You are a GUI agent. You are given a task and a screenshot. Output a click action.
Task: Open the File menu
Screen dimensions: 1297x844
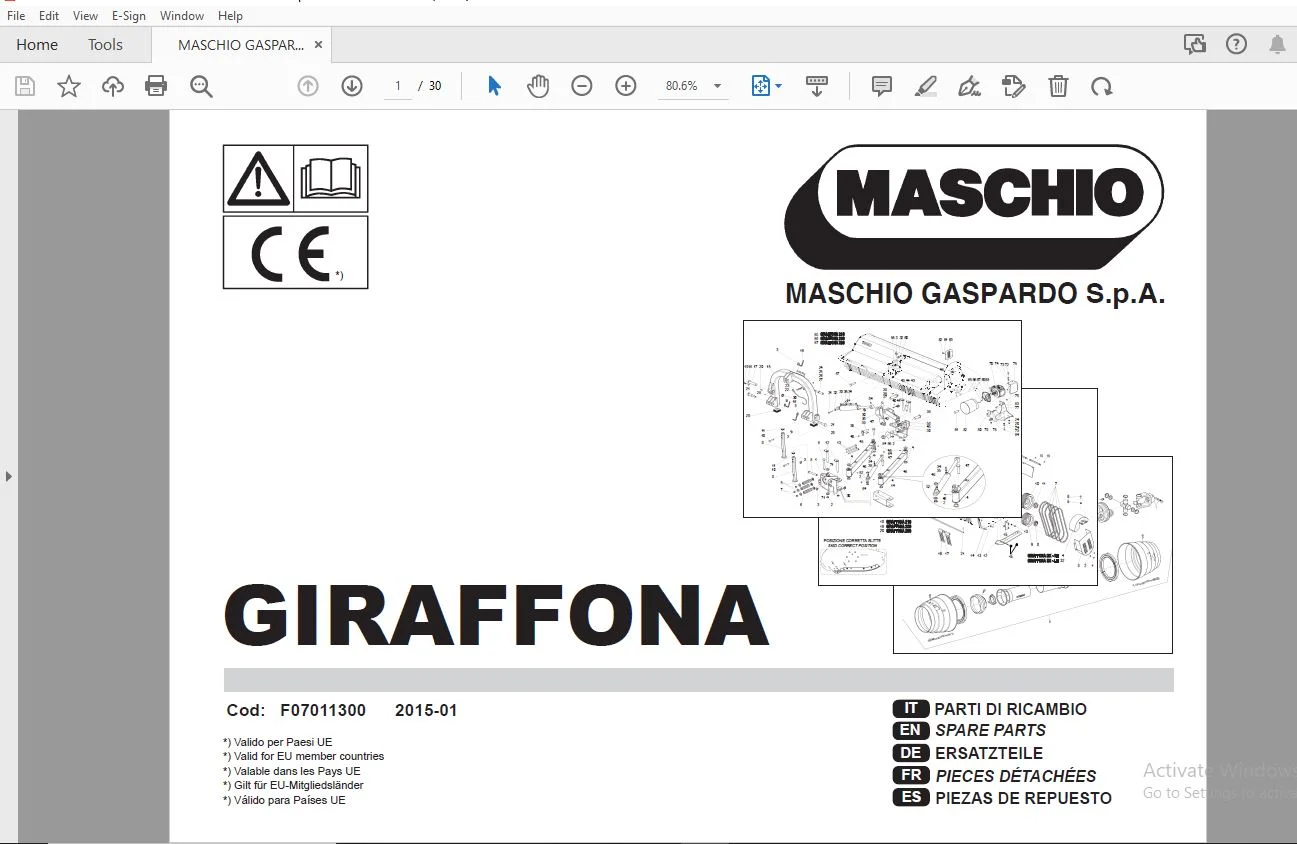(x=16, y=16)
